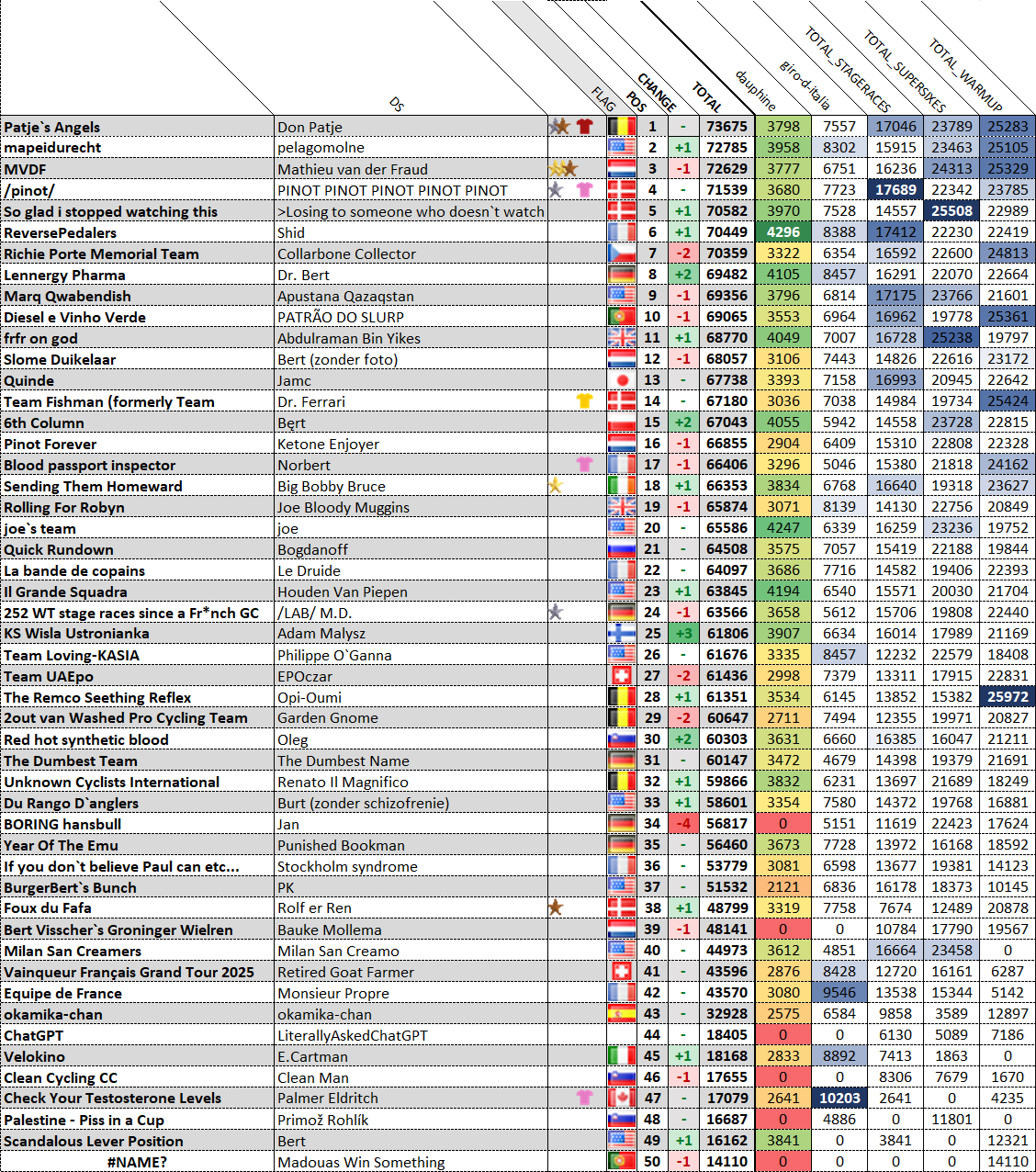Select the +3 change cell in KS Wisla row
This screenshot has width=1036, height=1172.
click(682, 633)
